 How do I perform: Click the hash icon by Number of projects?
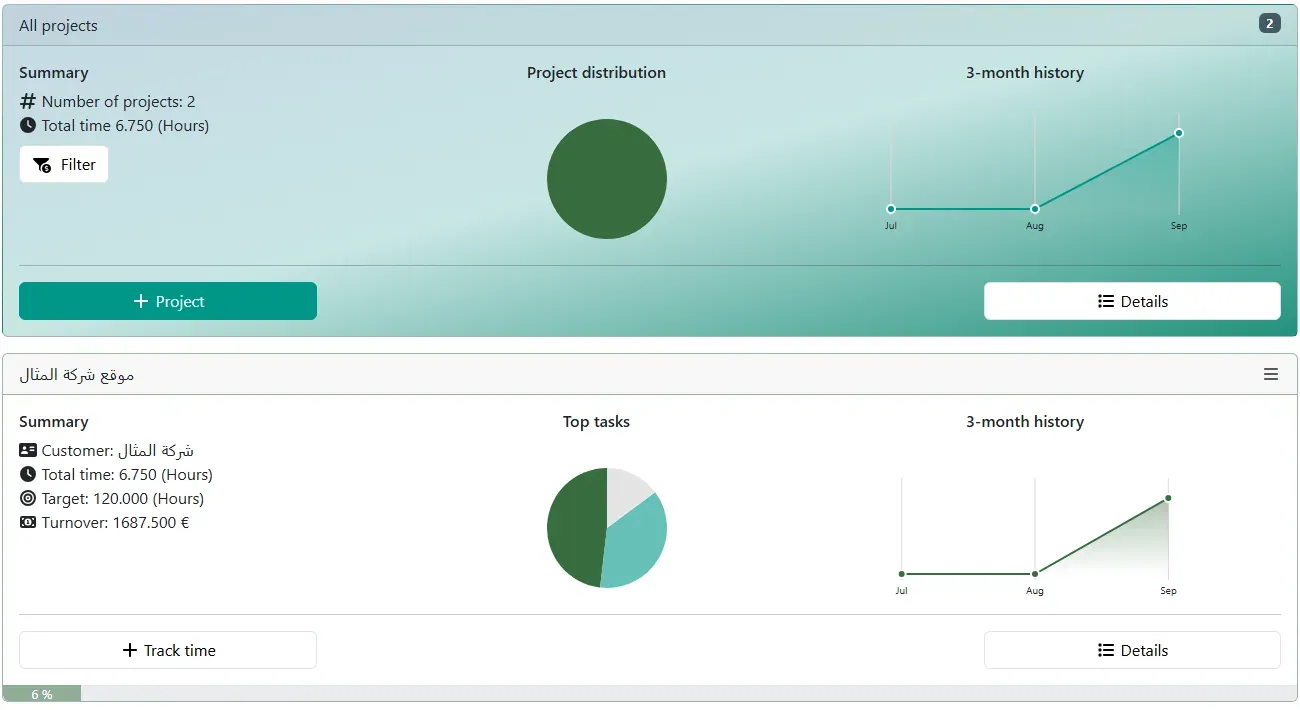[x=28, y=102]
